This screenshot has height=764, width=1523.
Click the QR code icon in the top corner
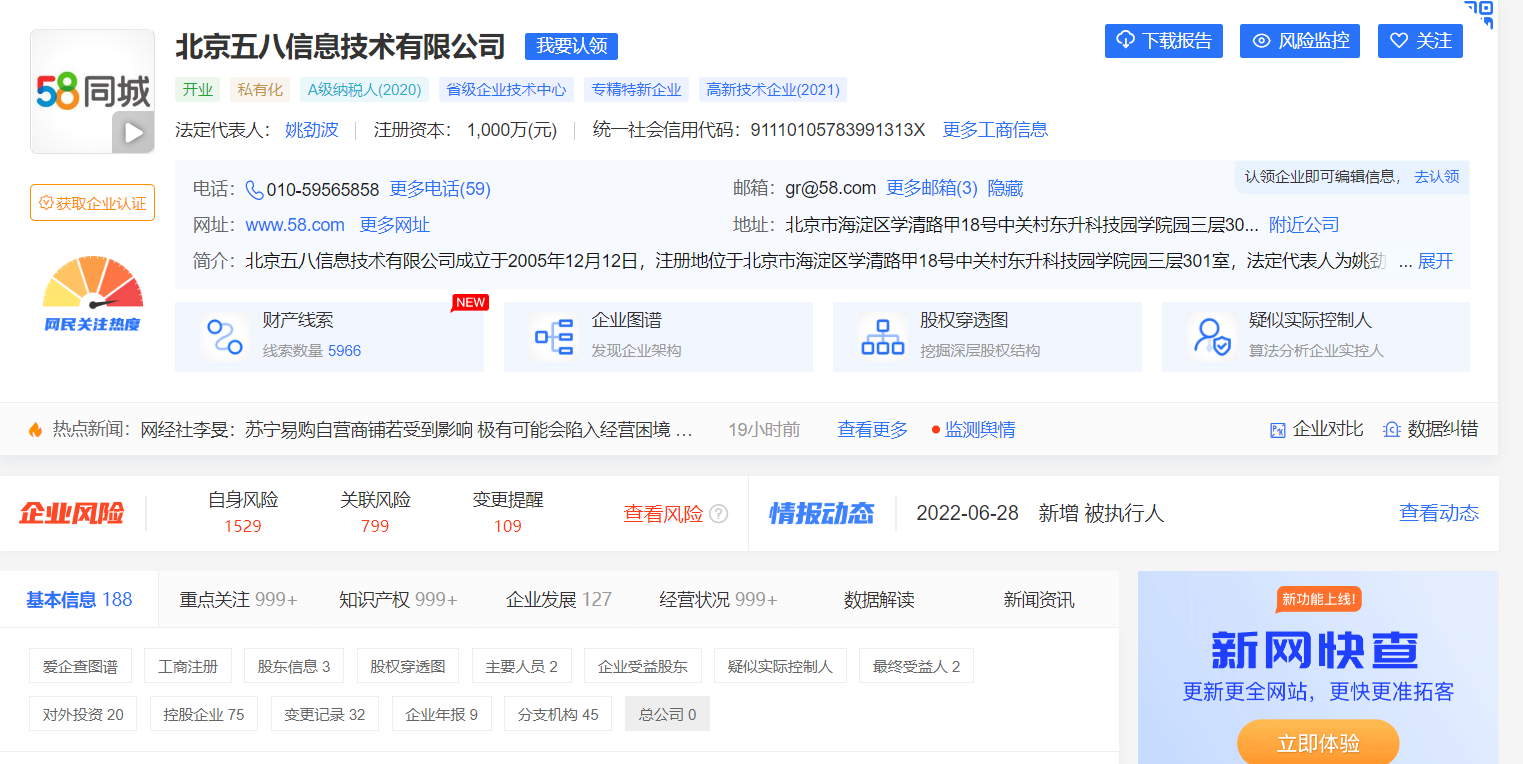(1480, 13)
